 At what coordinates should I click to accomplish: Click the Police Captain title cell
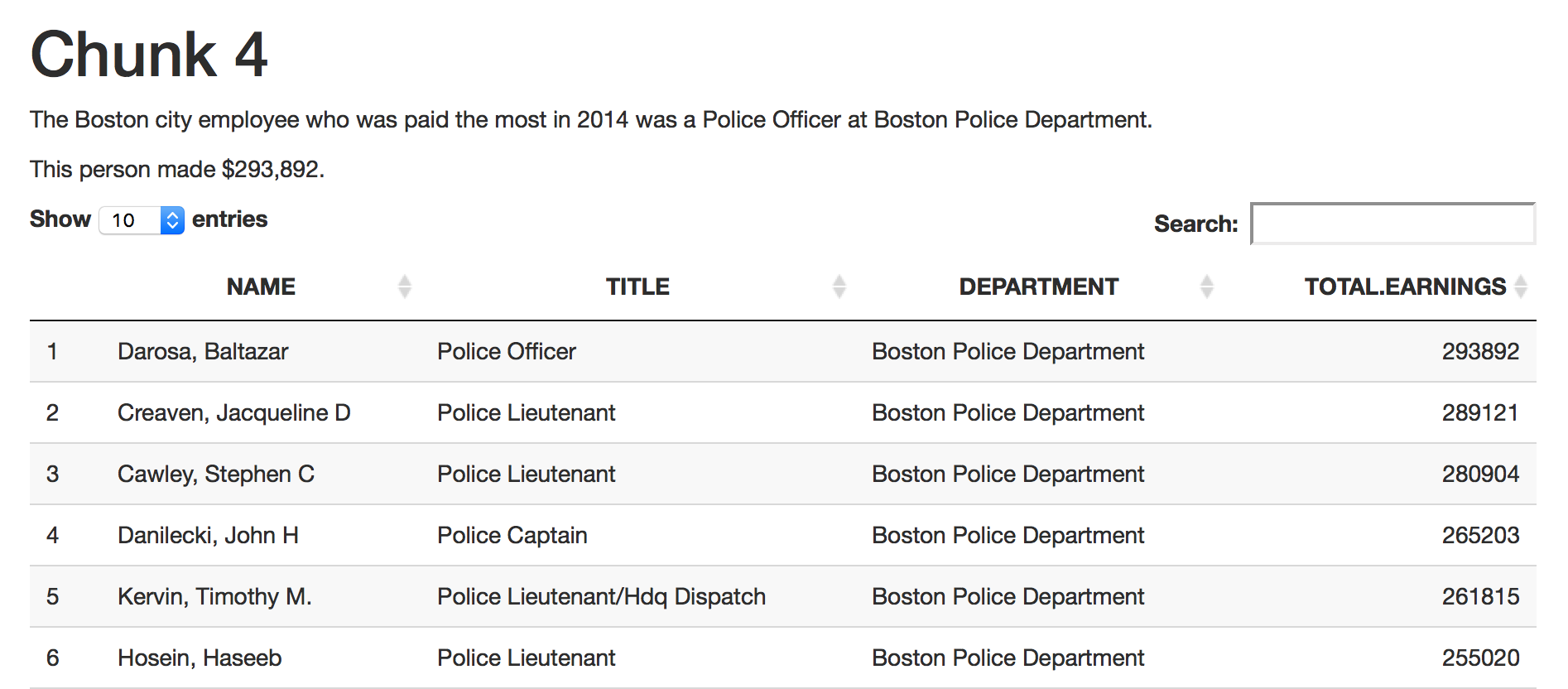click(x=512, y=535)
